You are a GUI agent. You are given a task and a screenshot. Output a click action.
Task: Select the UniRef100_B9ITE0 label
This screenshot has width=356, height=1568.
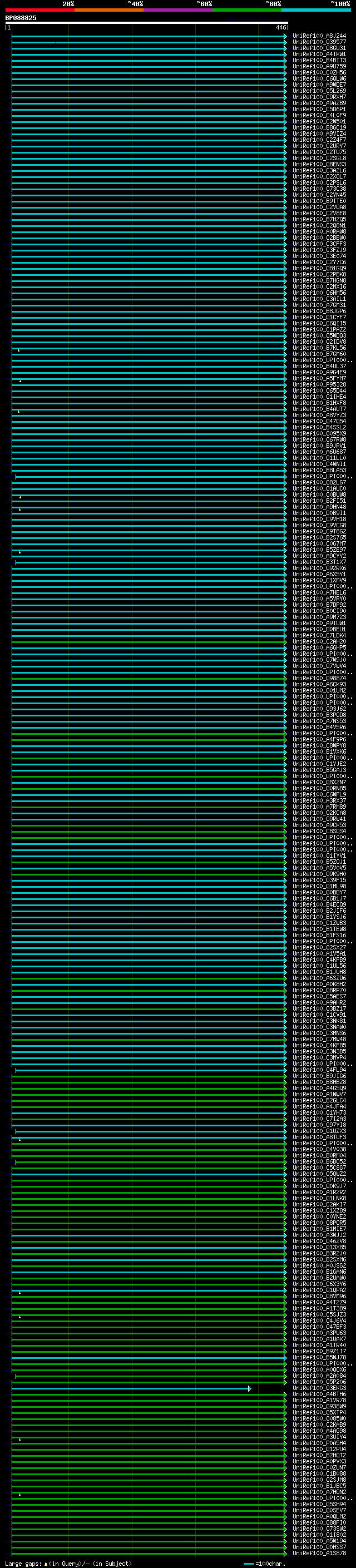[319, 201]
